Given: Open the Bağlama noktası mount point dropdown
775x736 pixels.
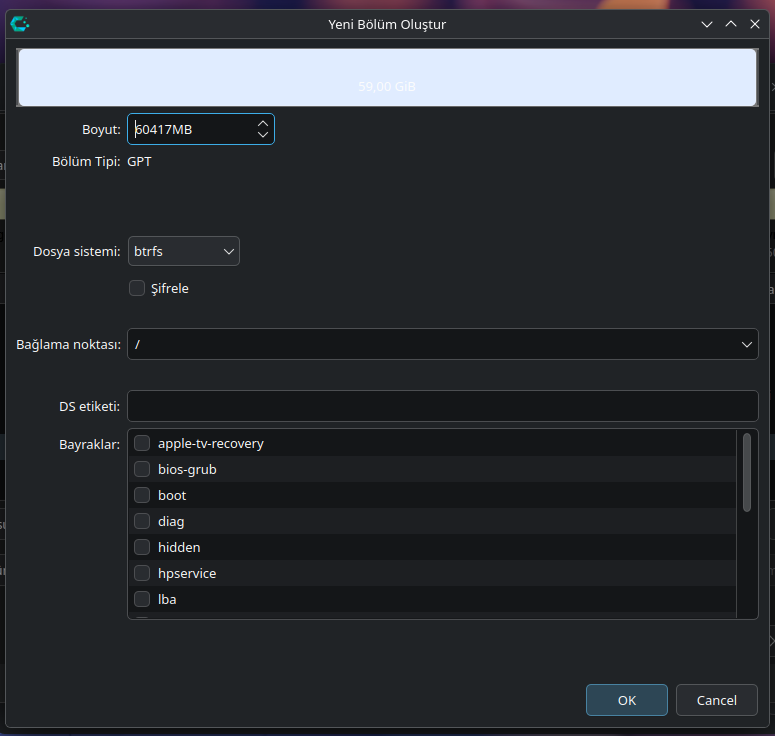Looking at the screenshot, I should pyautogui.click(x=442, y=344).
